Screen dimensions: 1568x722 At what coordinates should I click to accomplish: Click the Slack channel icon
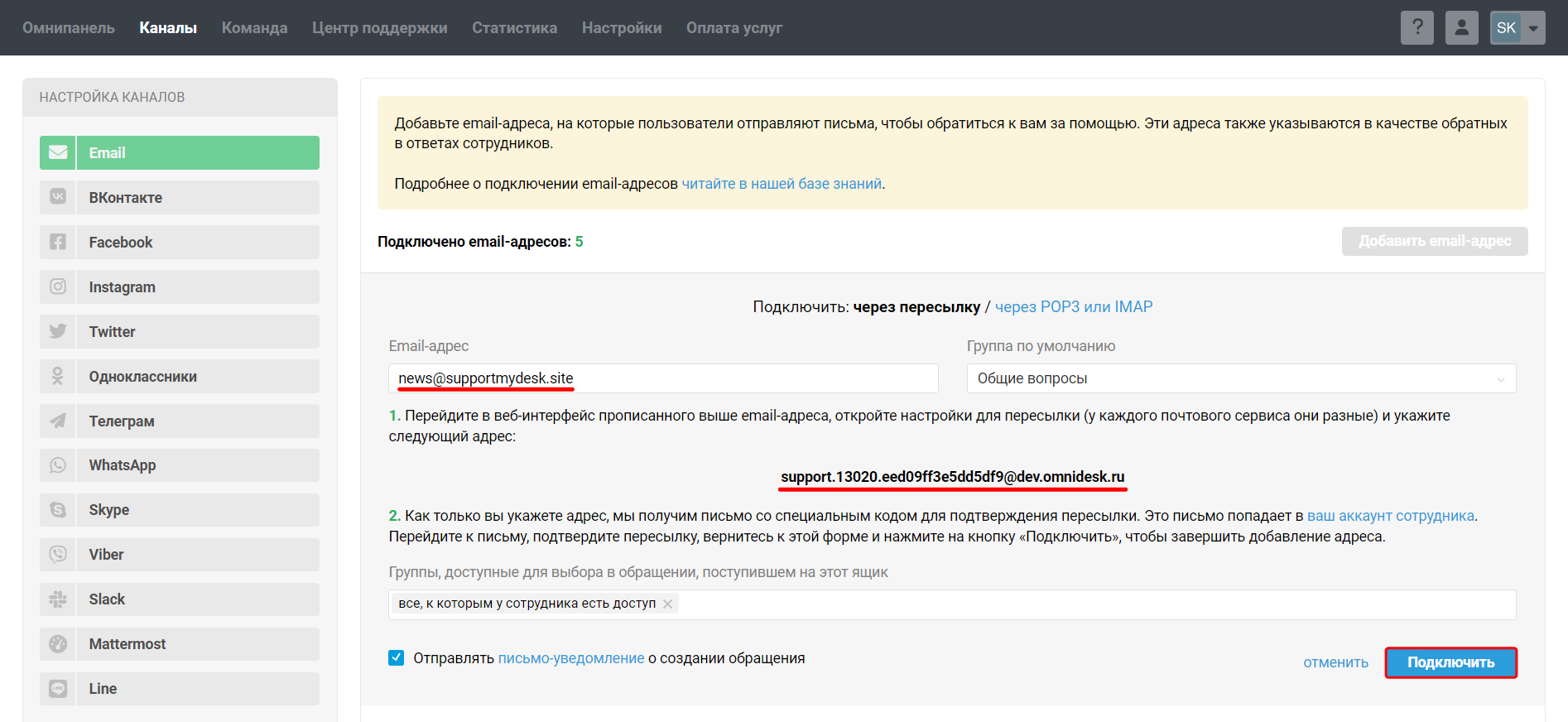[58, 599]
